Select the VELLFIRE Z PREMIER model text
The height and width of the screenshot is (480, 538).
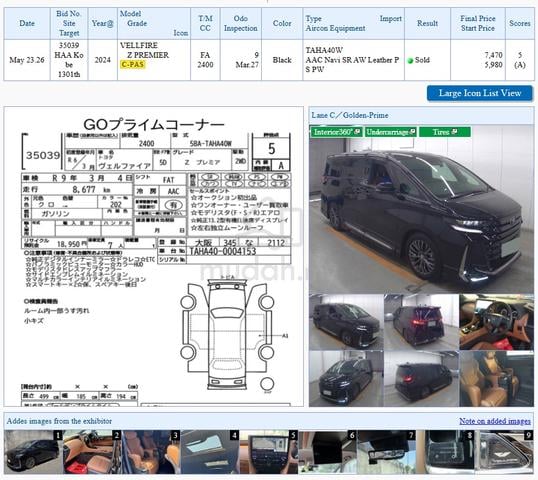(144, 50)
